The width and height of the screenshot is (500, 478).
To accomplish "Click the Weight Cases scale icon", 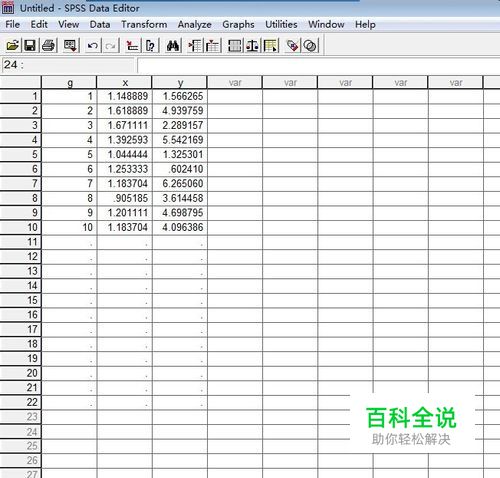I will click(252, 45).
